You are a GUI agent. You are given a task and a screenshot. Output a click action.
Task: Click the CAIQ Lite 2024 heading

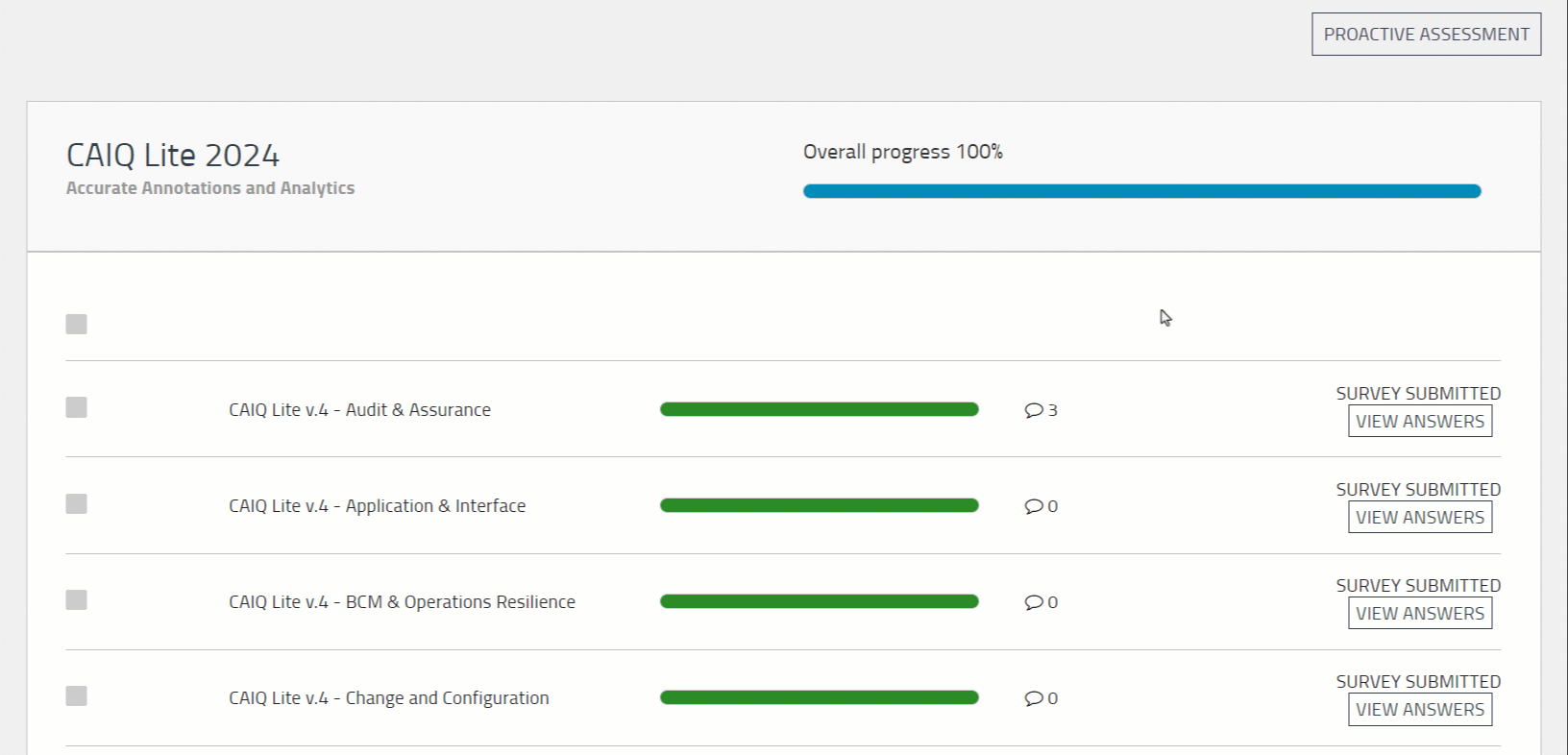tap(173, 156)
